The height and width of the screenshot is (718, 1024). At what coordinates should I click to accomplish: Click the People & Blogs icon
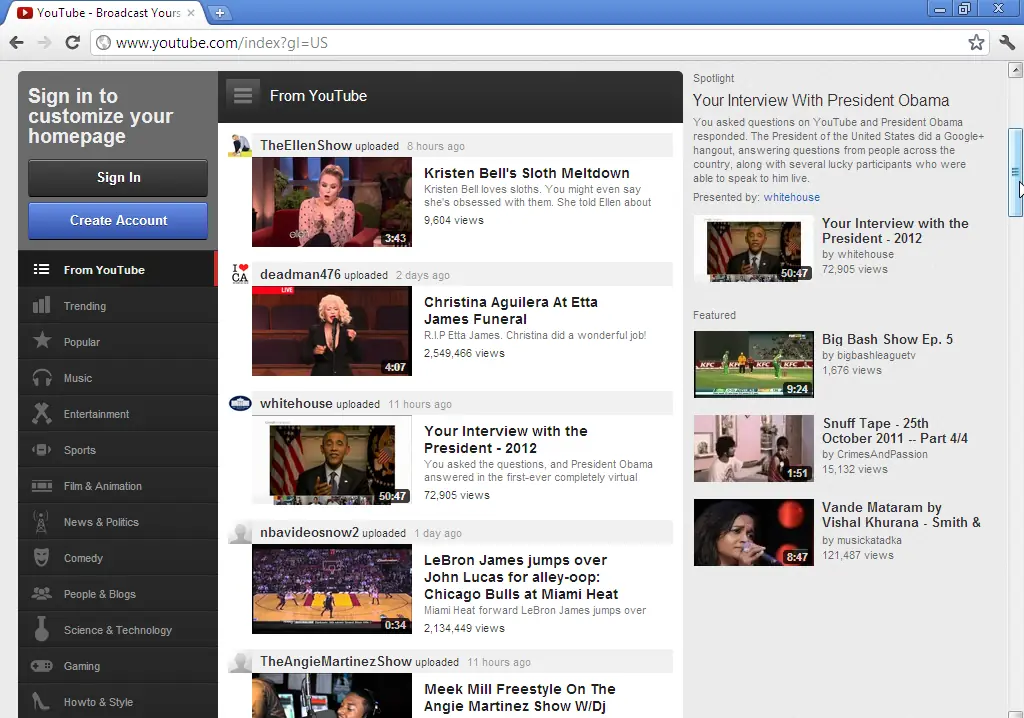[42, 593]
